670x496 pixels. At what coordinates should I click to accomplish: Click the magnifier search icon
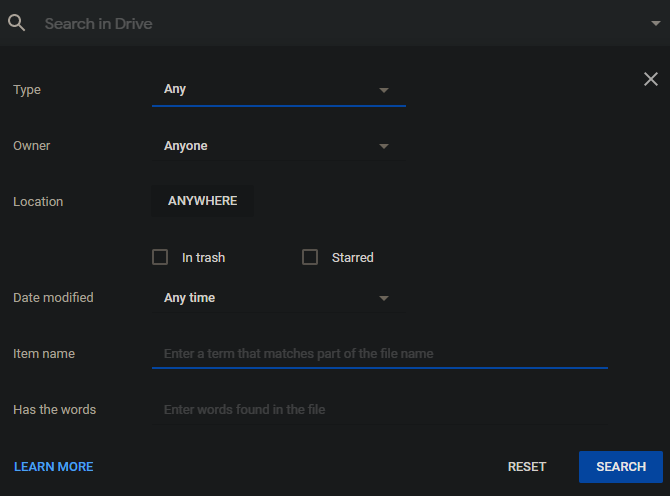coord(17,23)
